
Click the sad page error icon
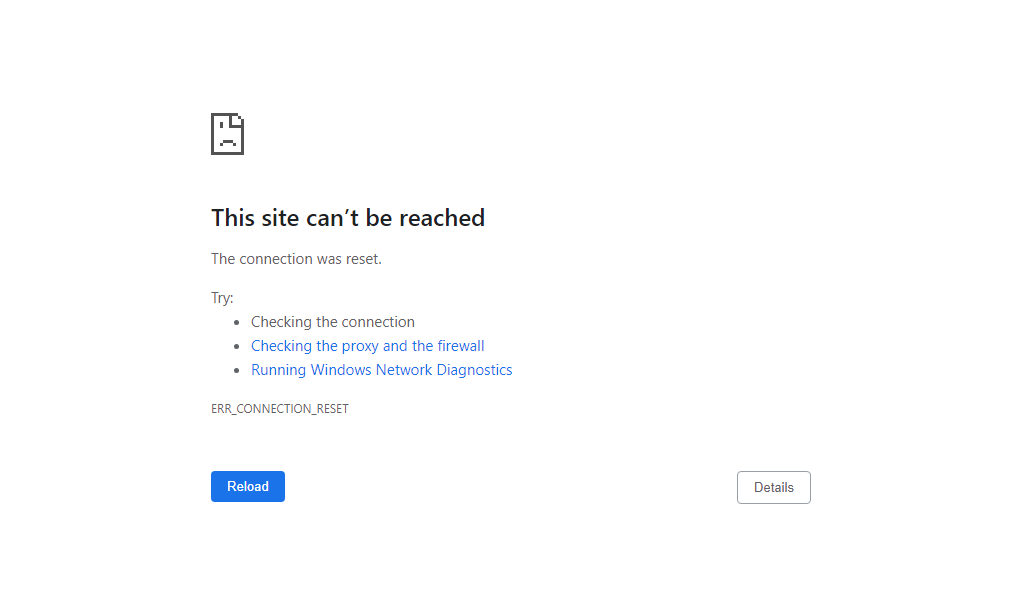[x=227, y=134]
